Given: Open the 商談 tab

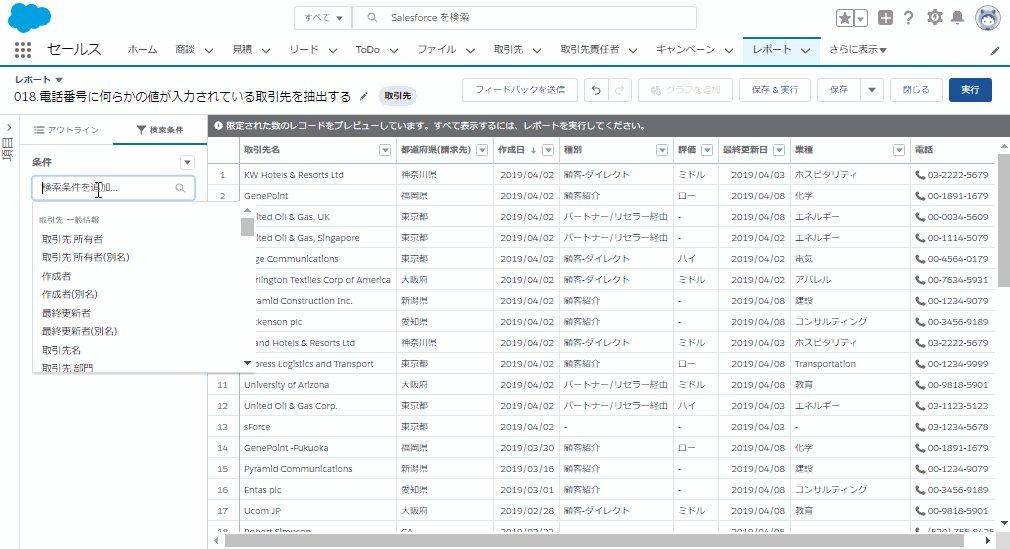Looking at the screenshot, I should pyautogui.click(x=185, y=50).
